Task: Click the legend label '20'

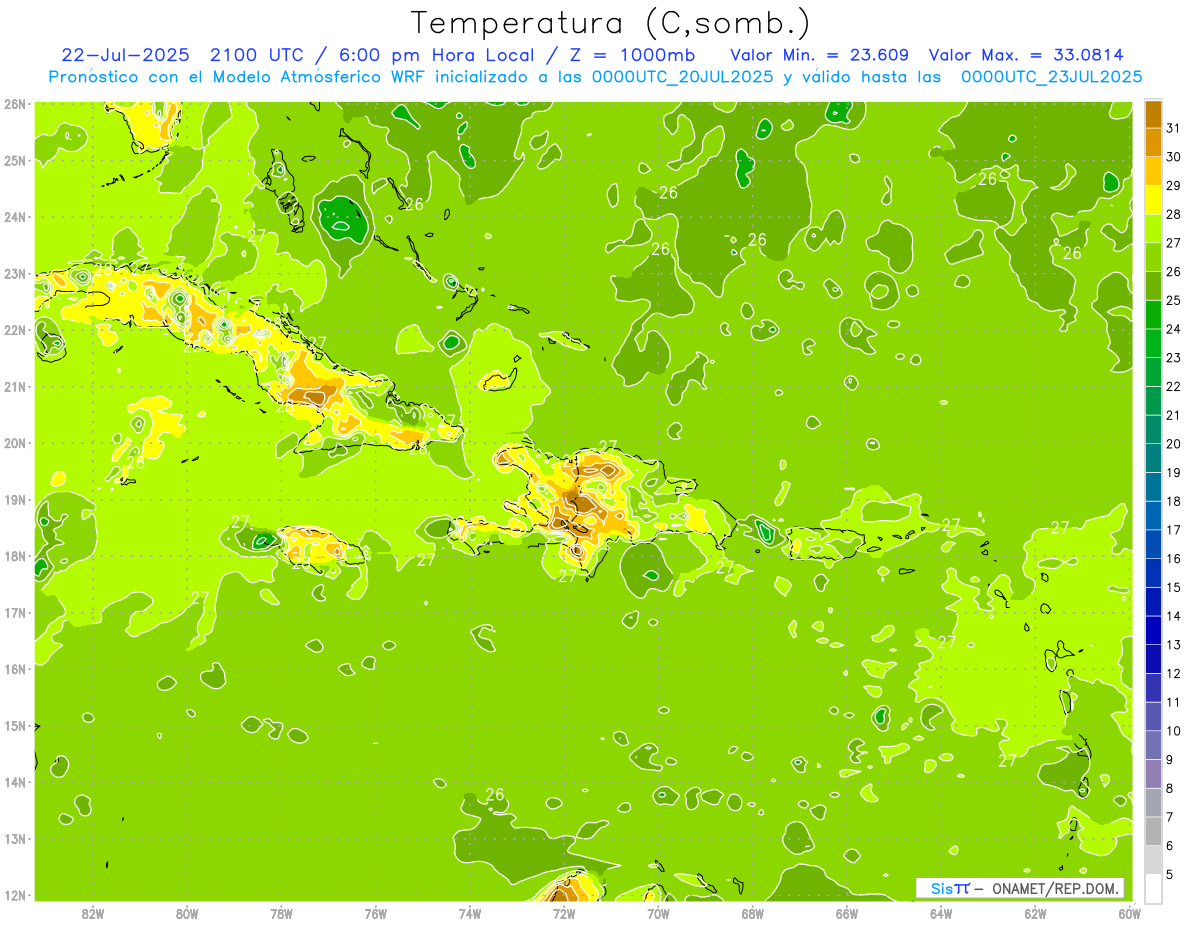Action: 1174,444
